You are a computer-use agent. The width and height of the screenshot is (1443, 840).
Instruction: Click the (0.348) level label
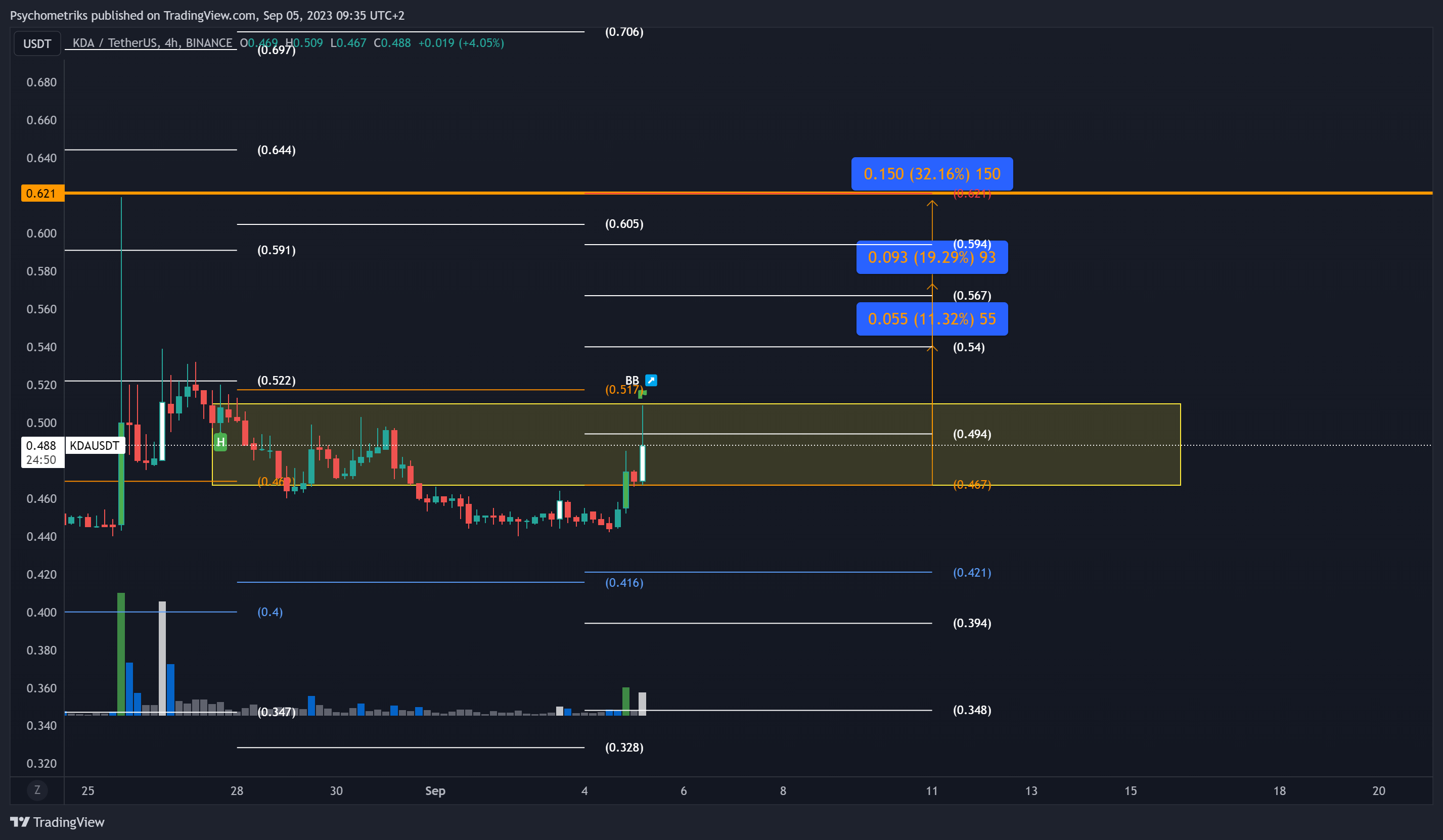pos(972,710)
